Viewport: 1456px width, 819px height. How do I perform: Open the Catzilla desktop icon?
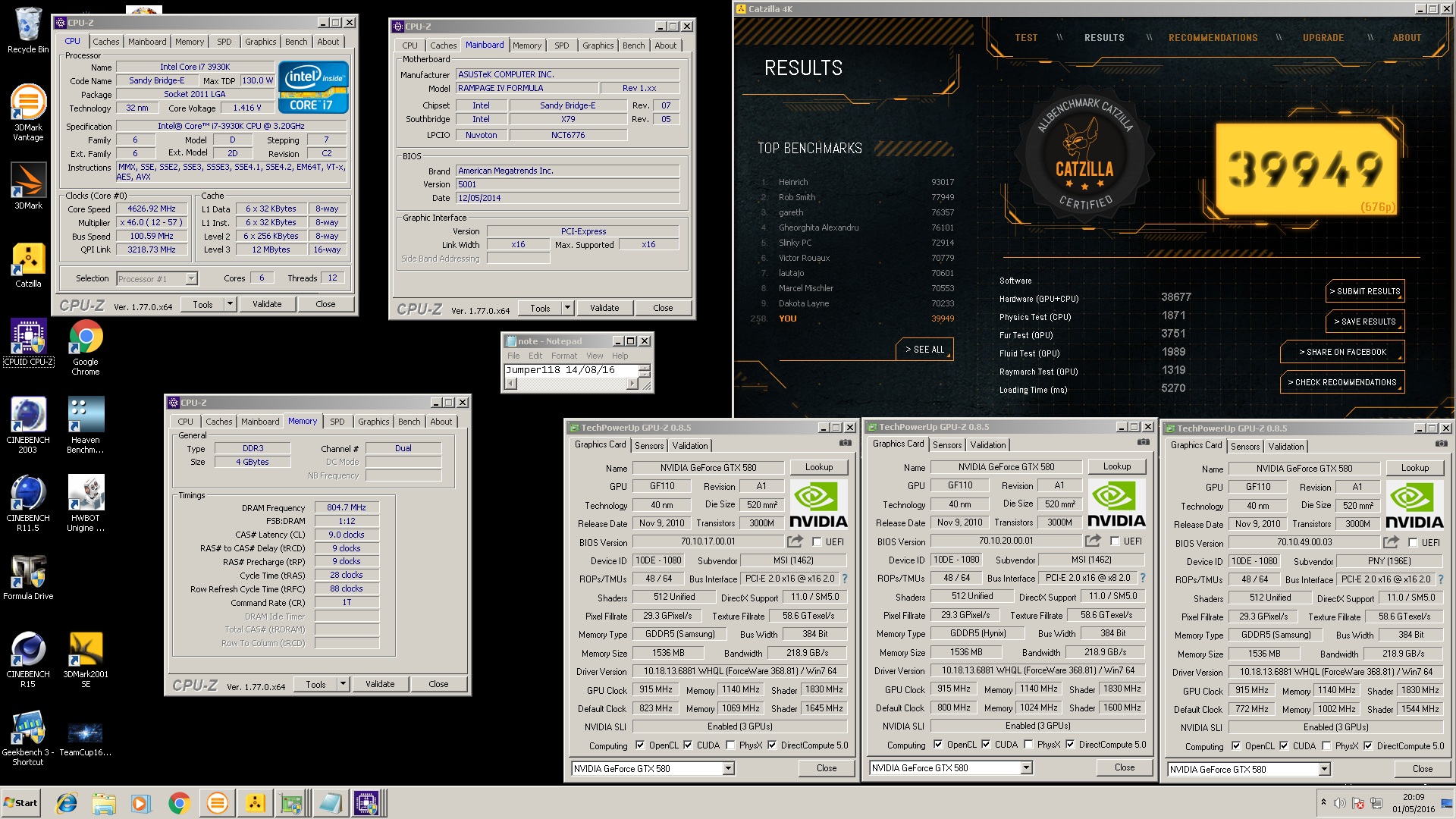pos(28,265)
